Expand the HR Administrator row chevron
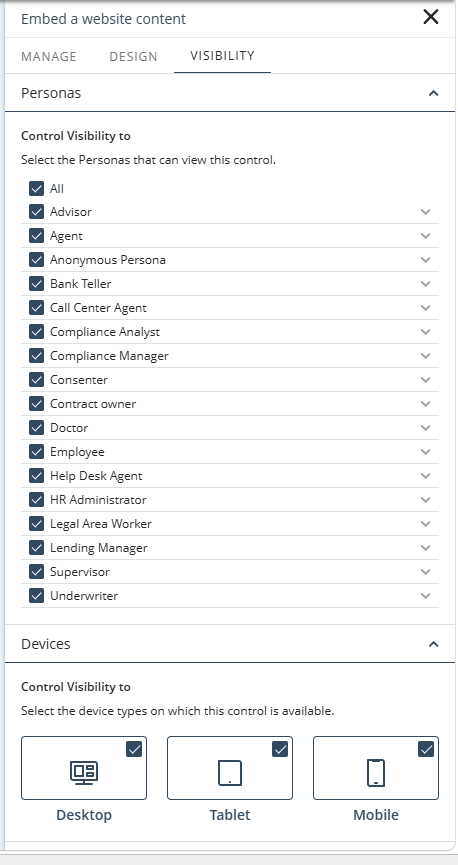Screen dimensions: 458x865 coord(425,500)
